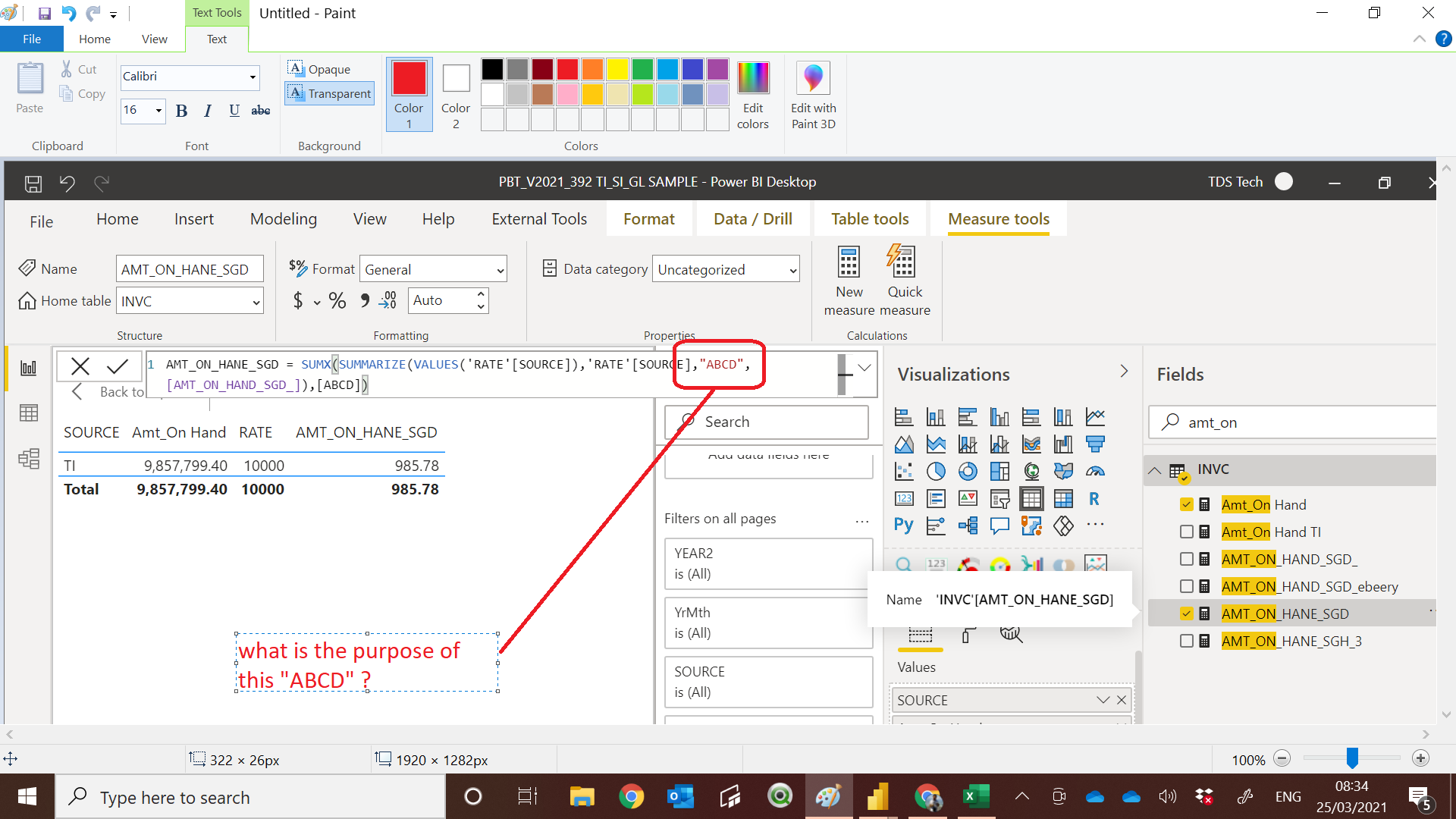
Task: Open the font size 16 dropdown
Action: 158,111
